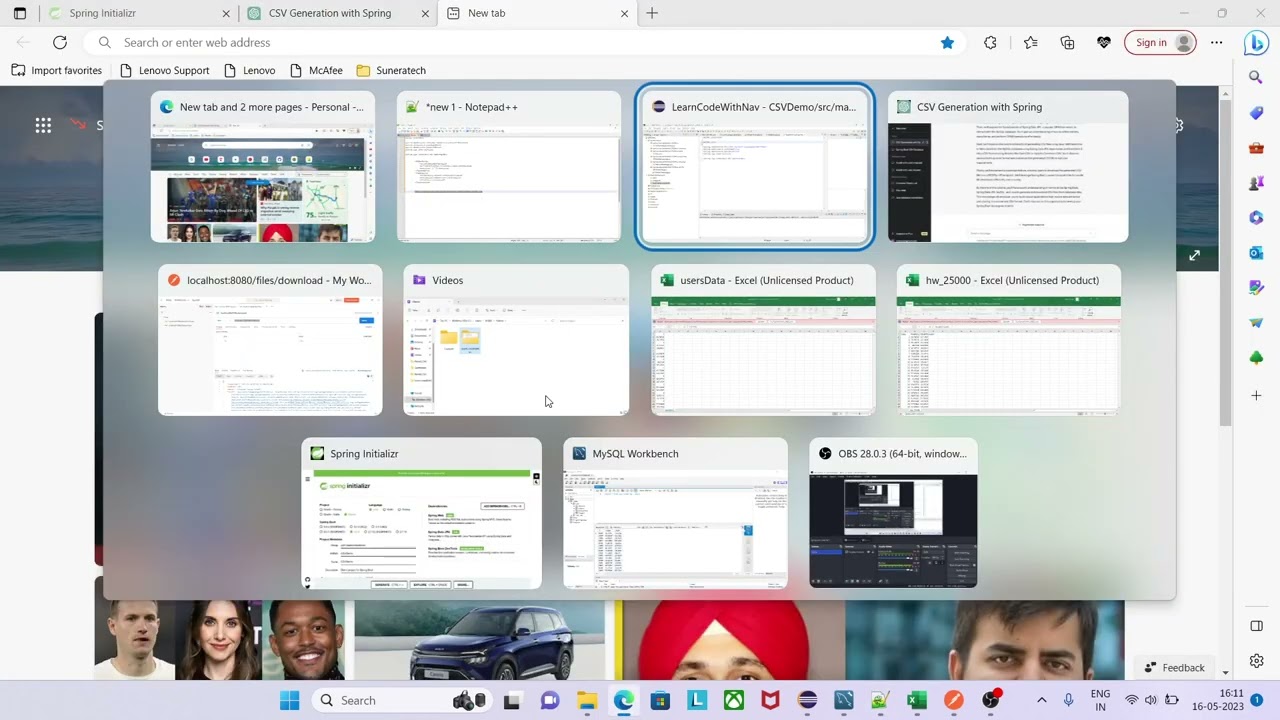Screen dimensions: 1280x720
Task: Open the Outlook icon in the Edge sidebar
Action: click(1256, 253)
